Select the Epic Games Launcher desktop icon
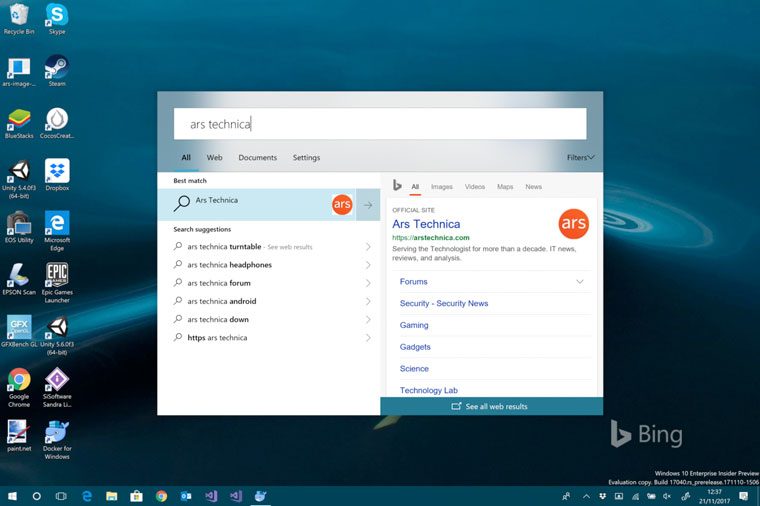 (57, 283)
